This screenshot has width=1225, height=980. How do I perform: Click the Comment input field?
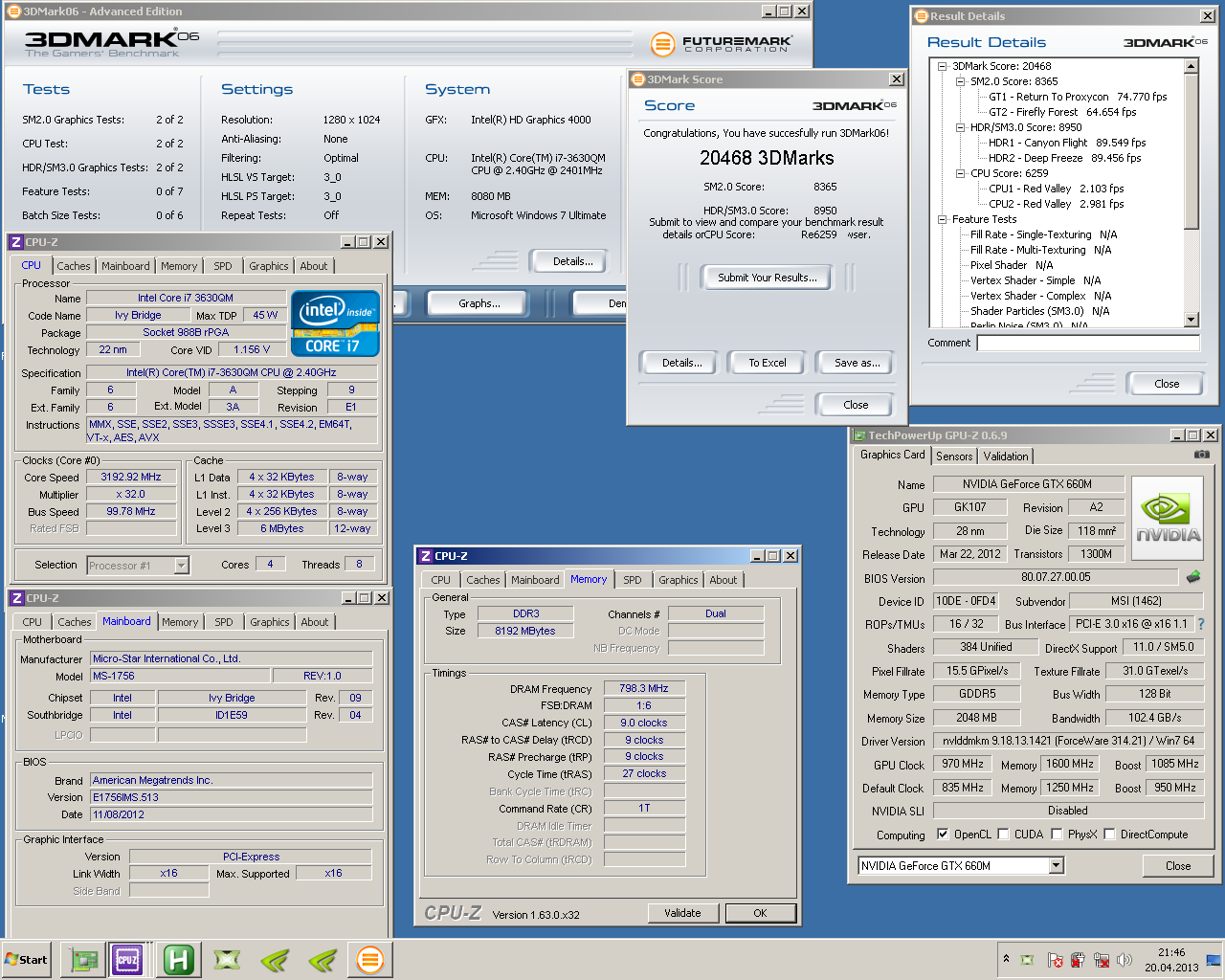click(1087, 343)
